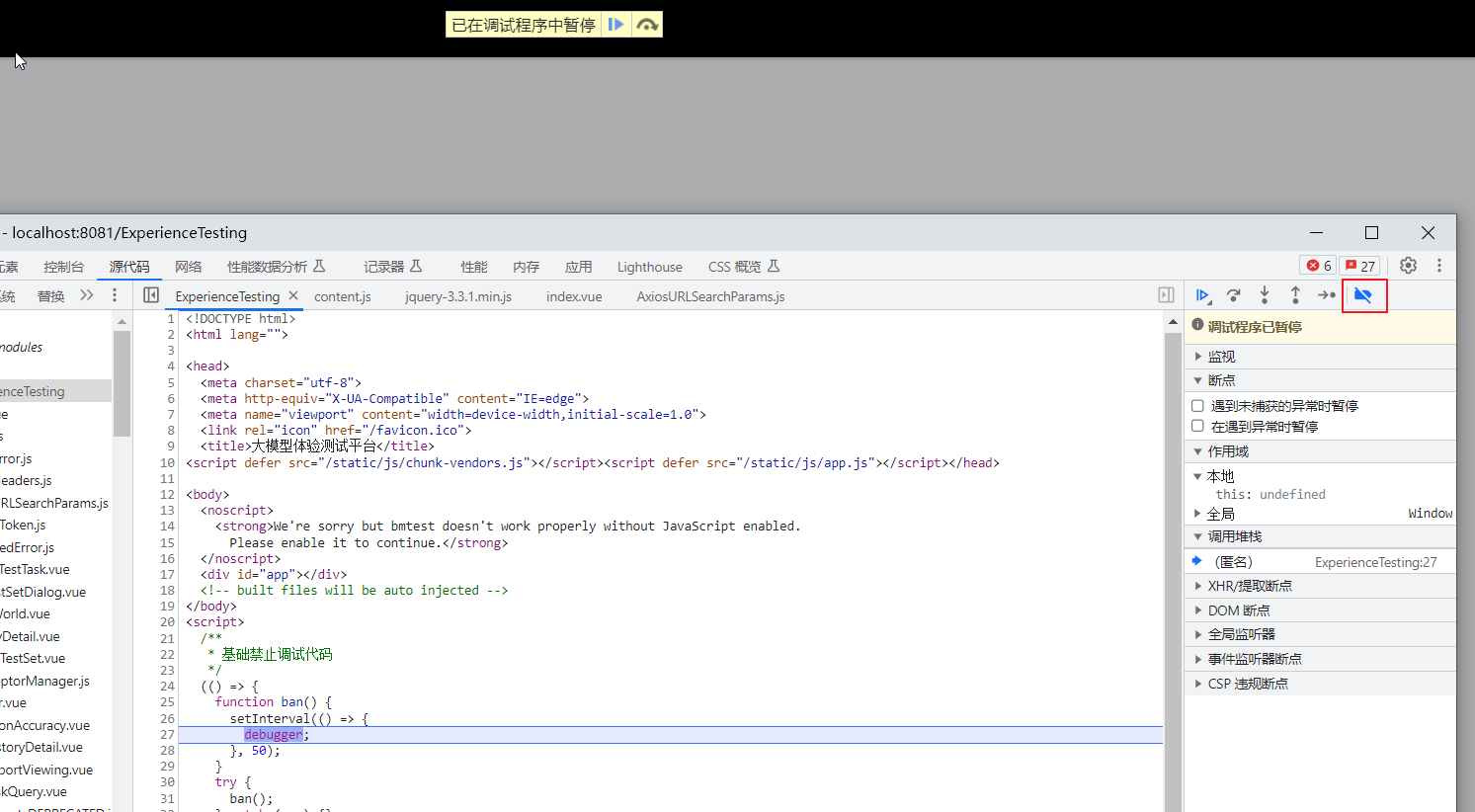Maximize the DevTools window
Viewport: 1475px width, 812px height.
[1371, 232]
